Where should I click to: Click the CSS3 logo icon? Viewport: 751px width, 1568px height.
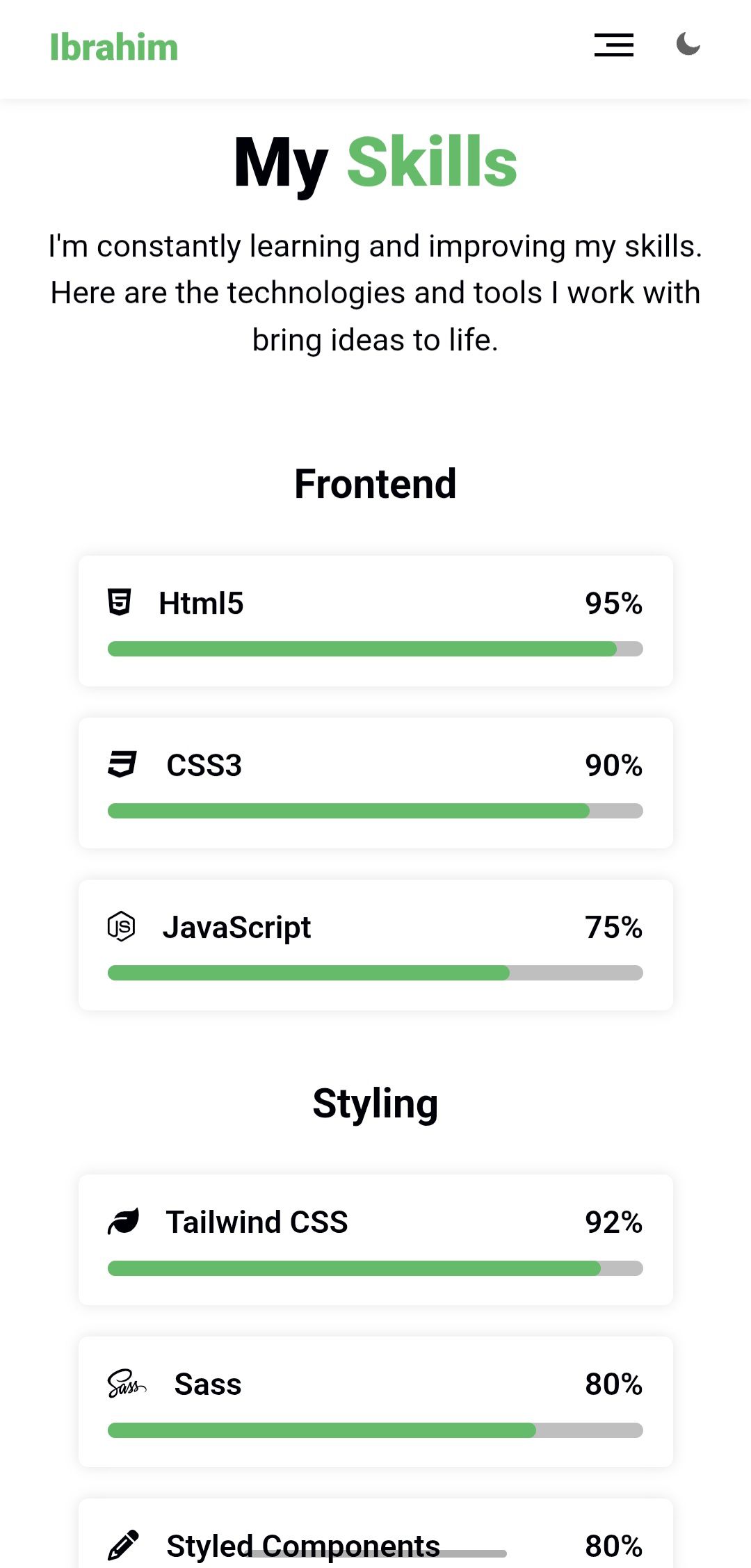(122, 764)
